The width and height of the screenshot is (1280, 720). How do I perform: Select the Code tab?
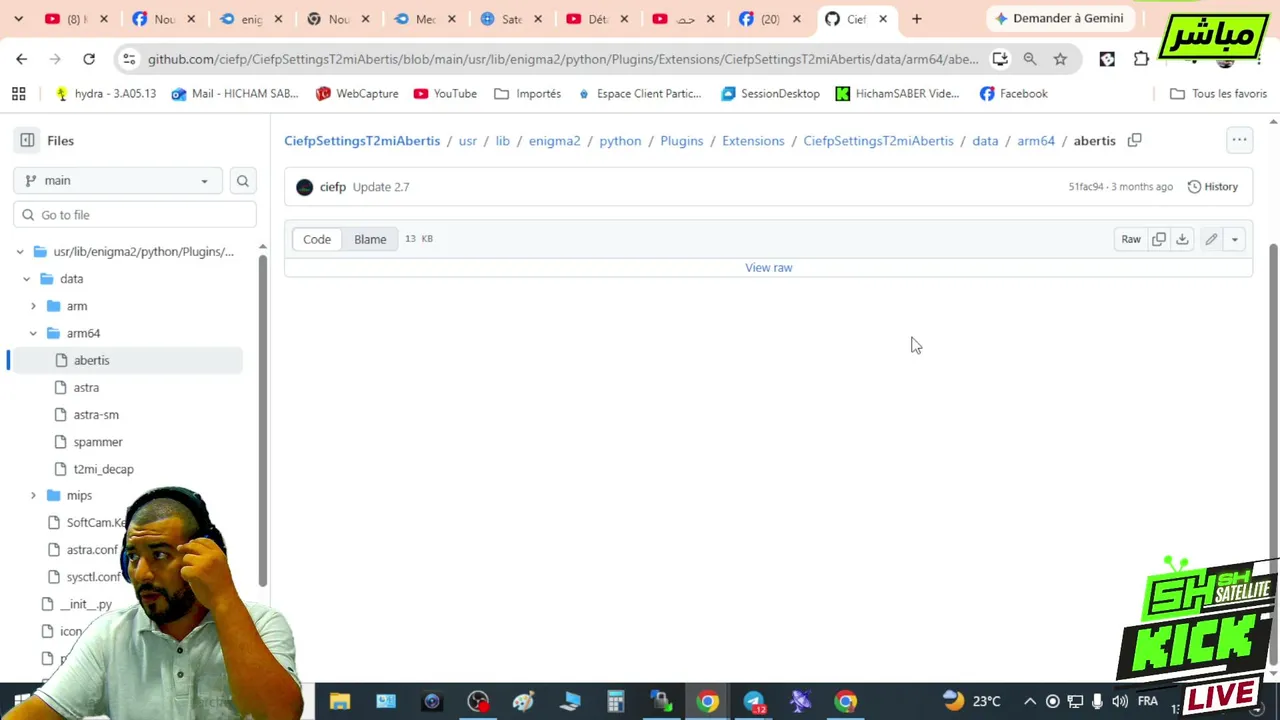coord(317,240)
